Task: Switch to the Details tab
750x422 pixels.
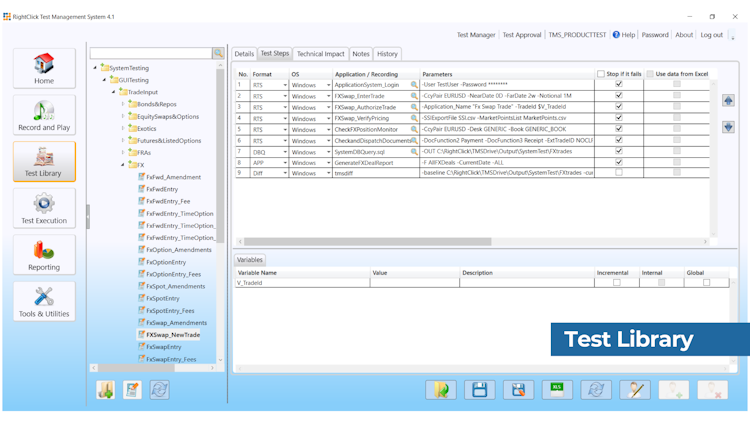Action: [244, 54]
